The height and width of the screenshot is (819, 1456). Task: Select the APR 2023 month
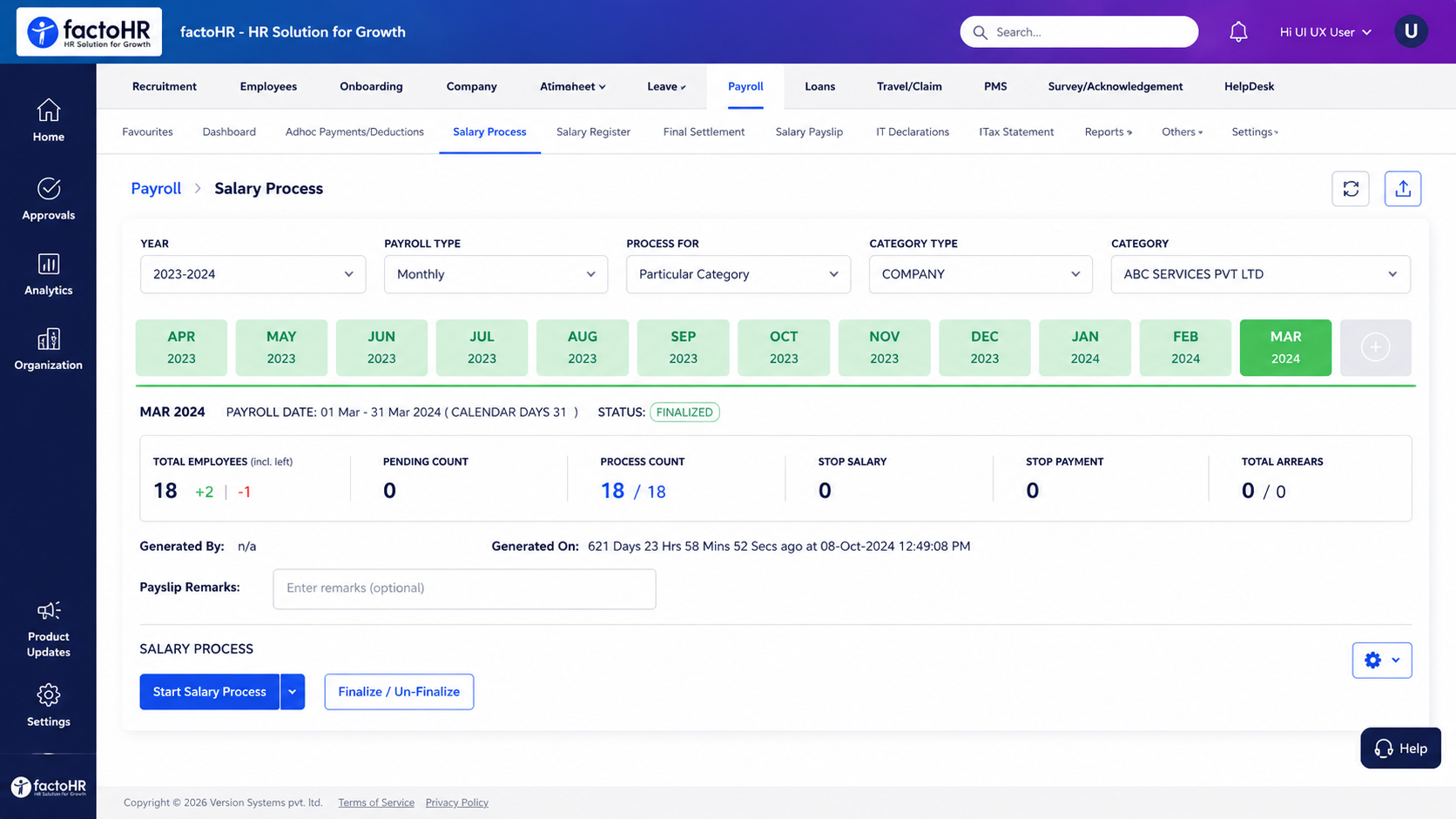click(181, 347)
